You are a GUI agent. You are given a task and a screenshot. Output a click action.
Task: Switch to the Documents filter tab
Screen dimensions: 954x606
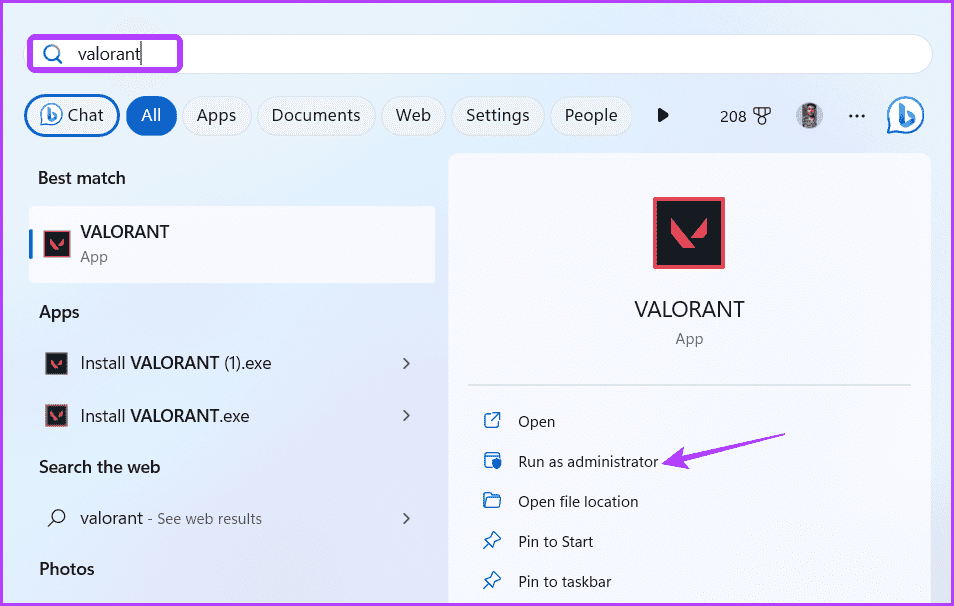[316, 116]
